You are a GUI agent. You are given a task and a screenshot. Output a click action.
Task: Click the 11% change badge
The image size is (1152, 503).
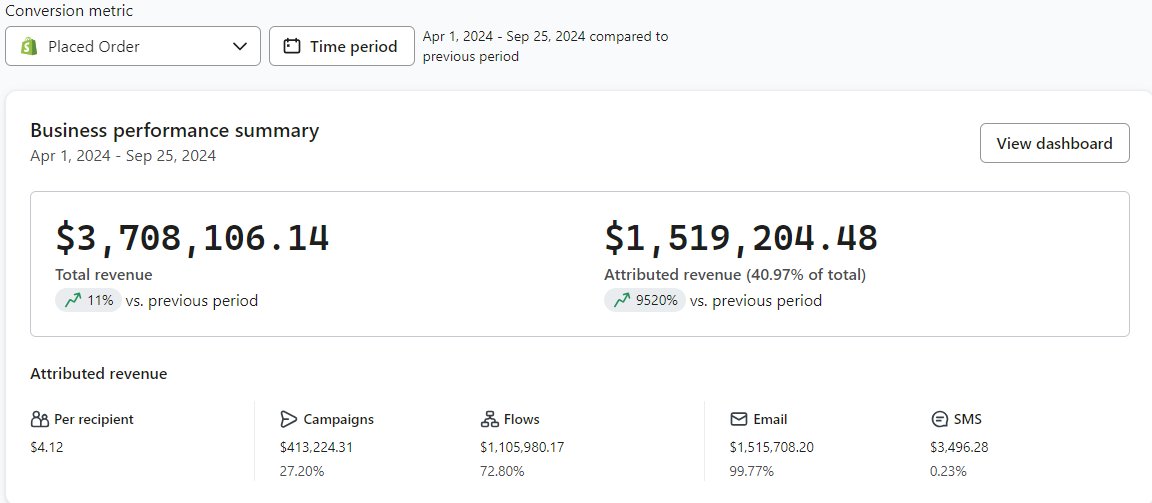point(88,300)
